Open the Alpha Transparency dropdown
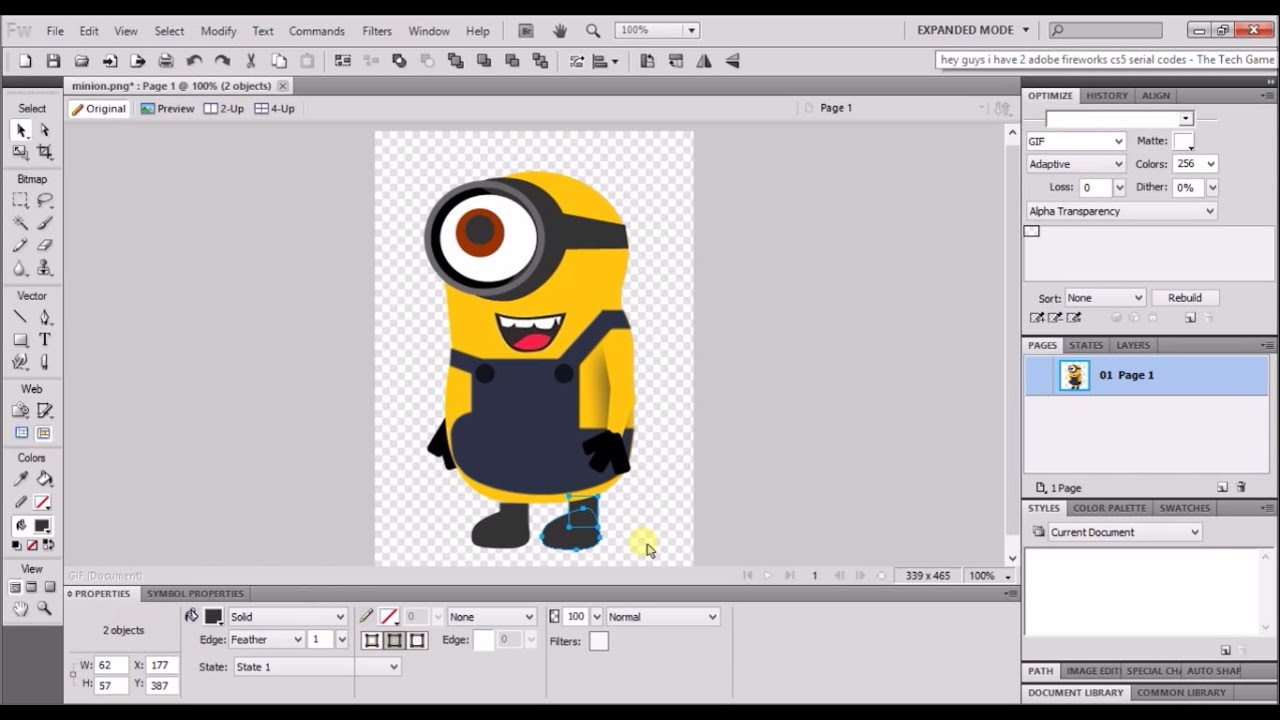 pos(1122,211)
